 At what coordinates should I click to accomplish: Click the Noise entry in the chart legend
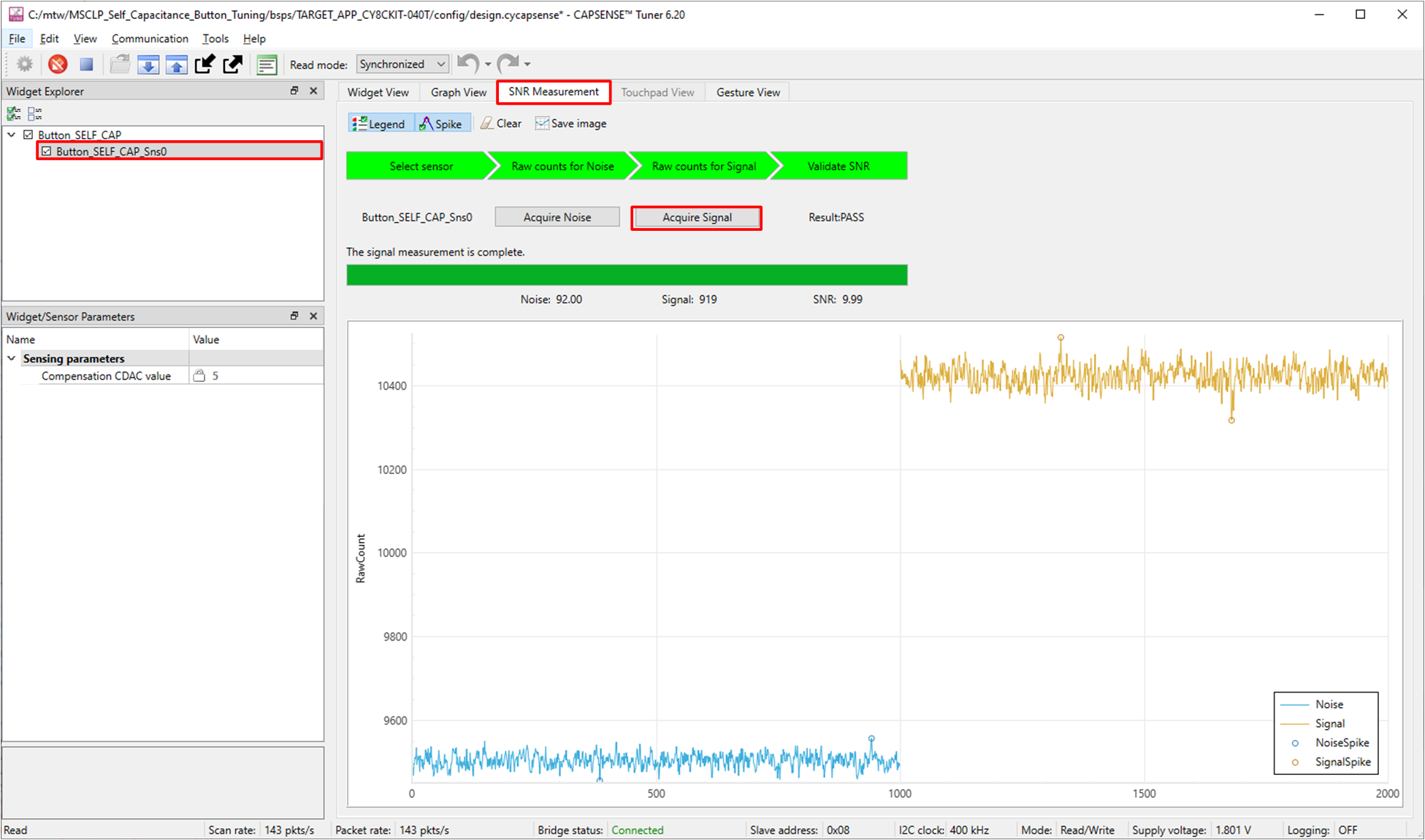tap(1313, 704)
